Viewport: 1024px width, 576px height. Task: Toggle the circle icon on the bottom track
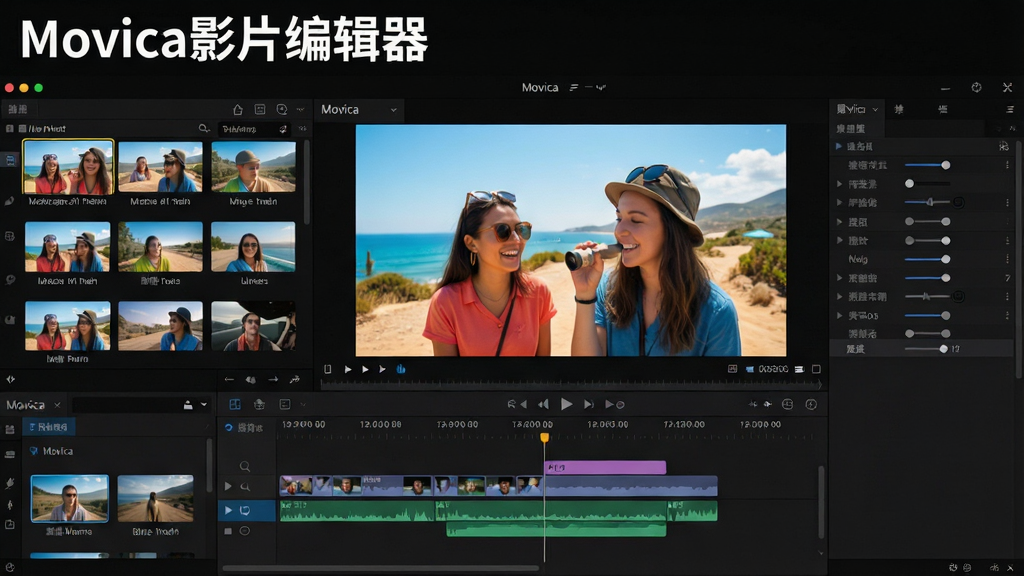[245, 531]
